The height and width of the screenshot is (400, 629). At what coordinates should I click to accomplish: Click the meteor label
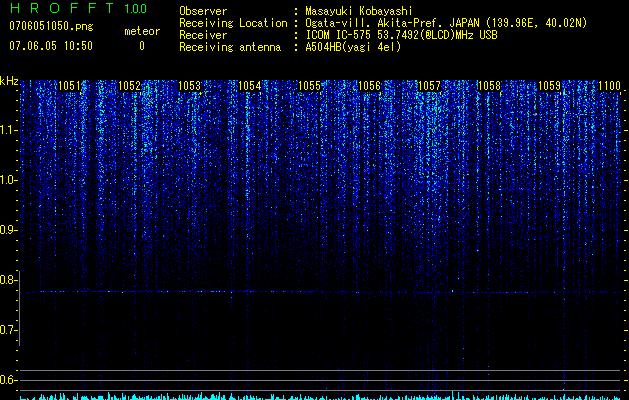142,31
